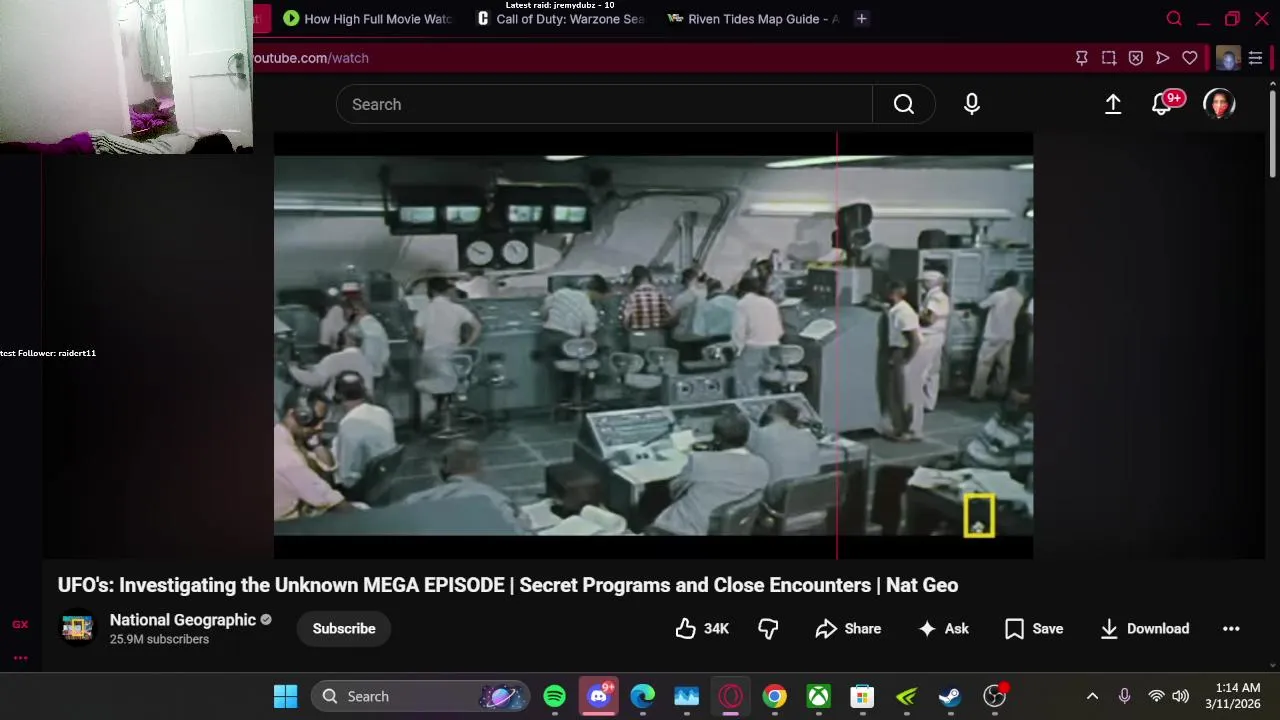Click the YouTube search field
This screenshot has height=720, width=1280.
pyautogui.click(x=604, y=104)
